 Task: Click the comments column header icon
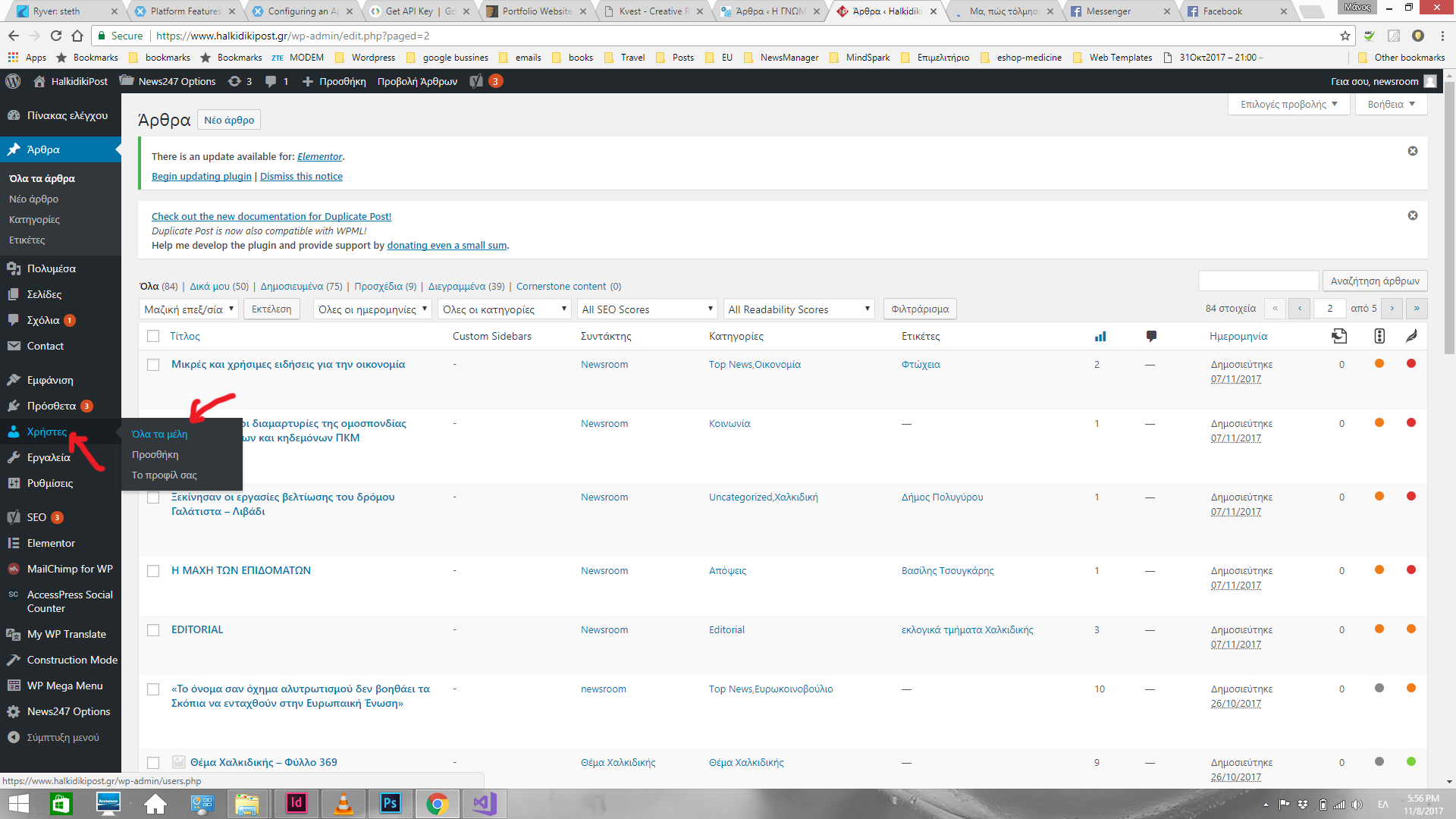tap(1151, 336)
